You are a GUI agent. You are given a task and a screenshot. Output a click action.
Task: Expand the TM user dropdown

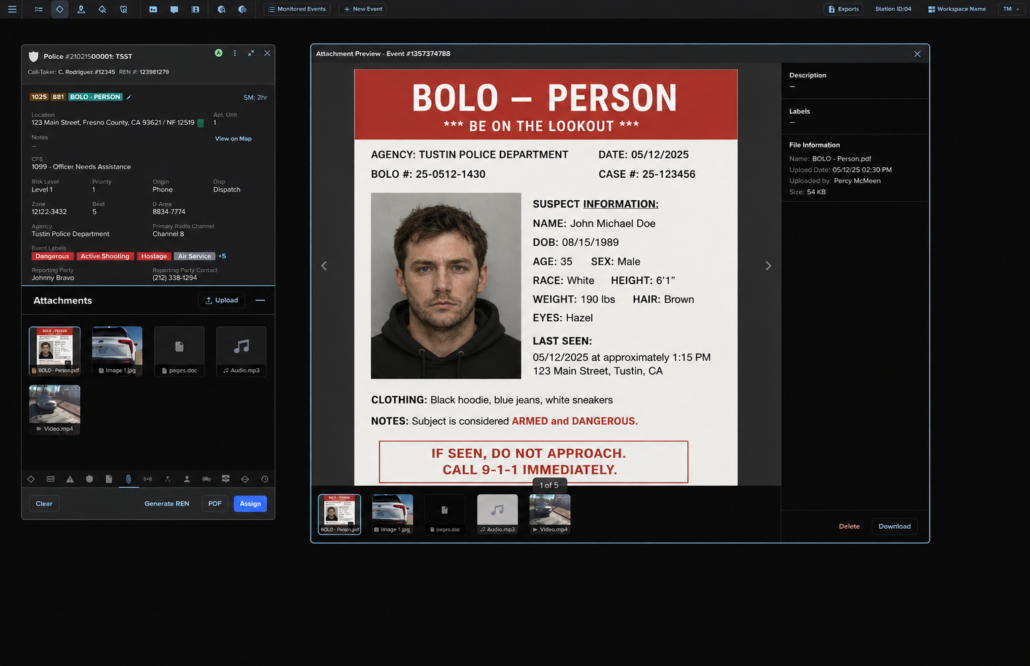coord(1011,9)
